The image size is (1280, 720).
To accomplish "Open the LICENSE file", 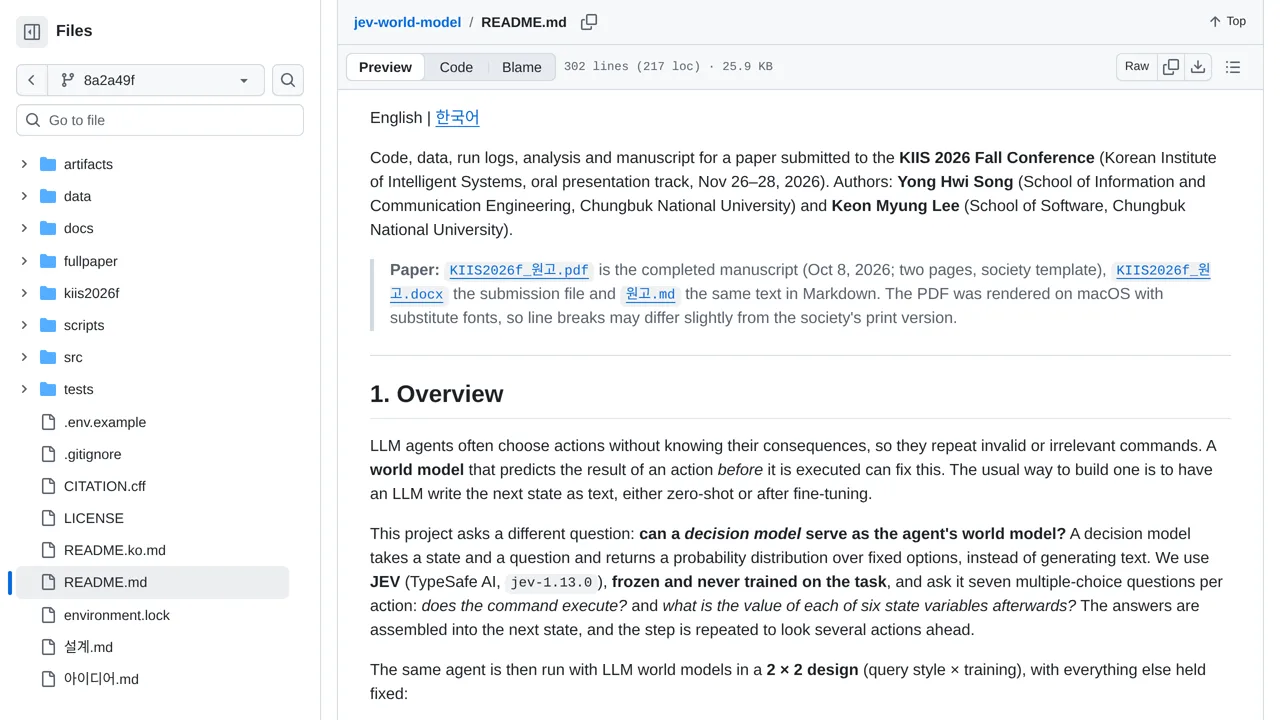I will click(x=94, y=518).
